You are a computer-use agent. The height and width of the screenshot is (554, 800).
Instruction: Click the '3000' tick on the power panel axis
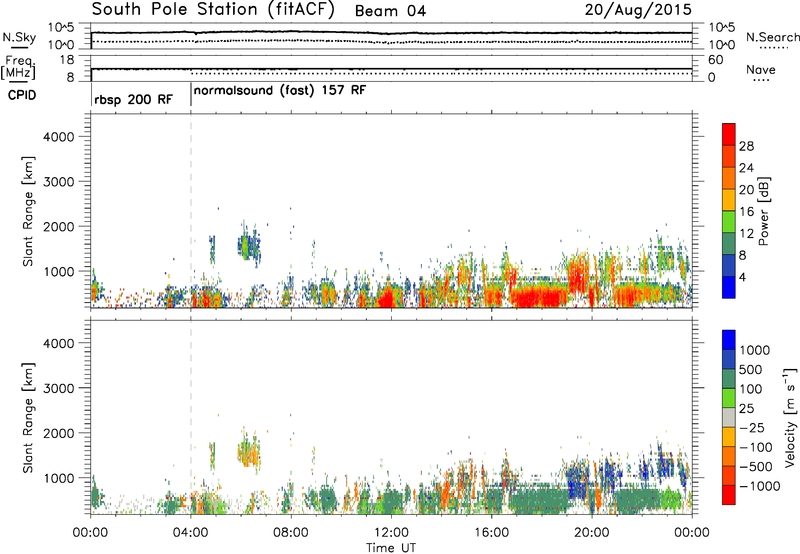(59, 182)
